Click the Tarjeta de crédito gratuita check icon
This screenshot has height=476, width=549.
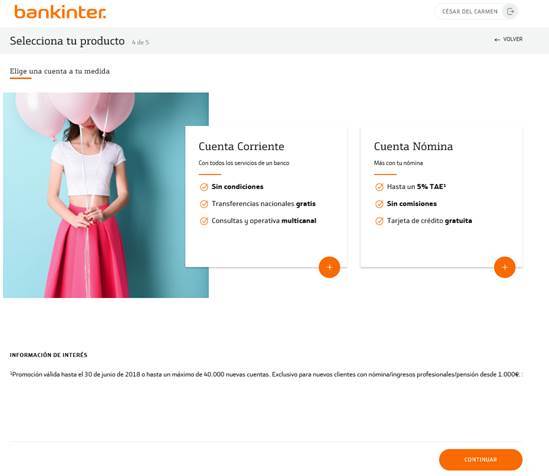click(x=379, y=221)
